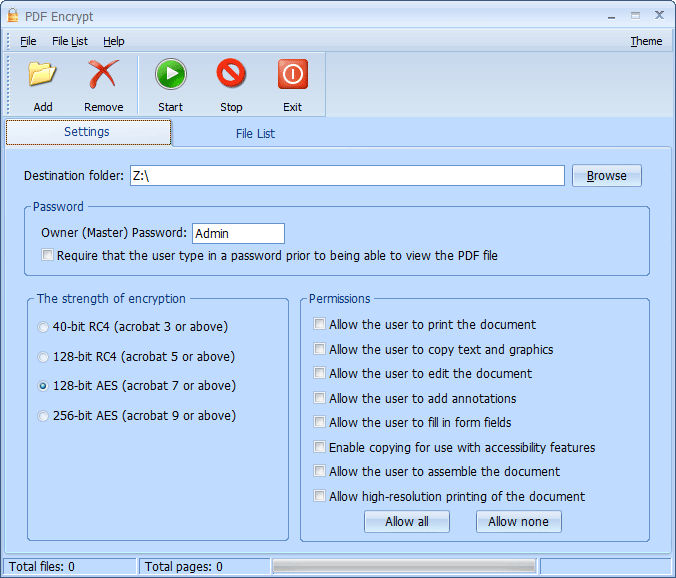Check allow copying text and graphics
The height and width of the screenshot is (578, 676).
(320, 350)
